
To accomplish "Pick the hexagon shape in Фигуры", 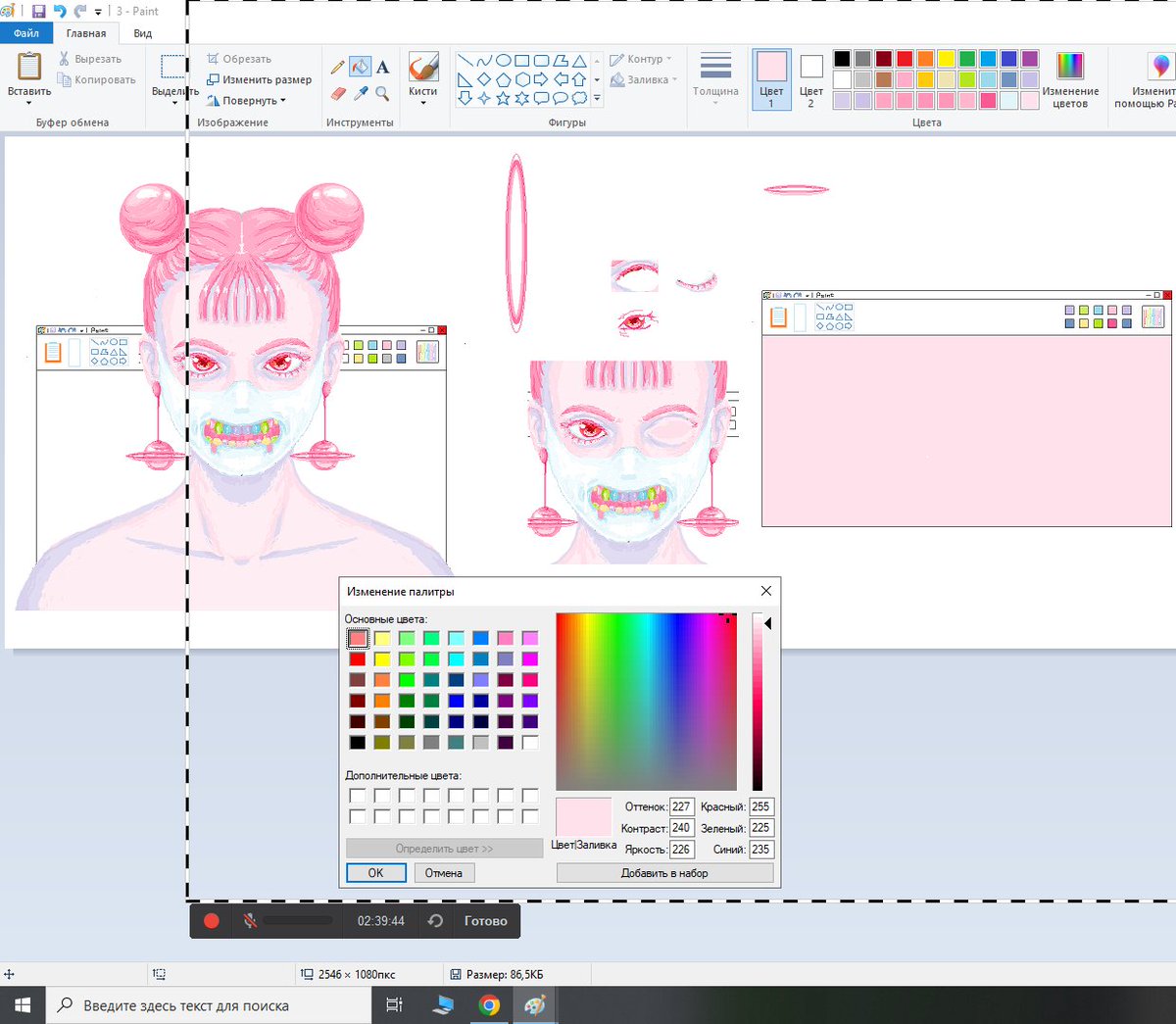I will (x=521, y=79).
